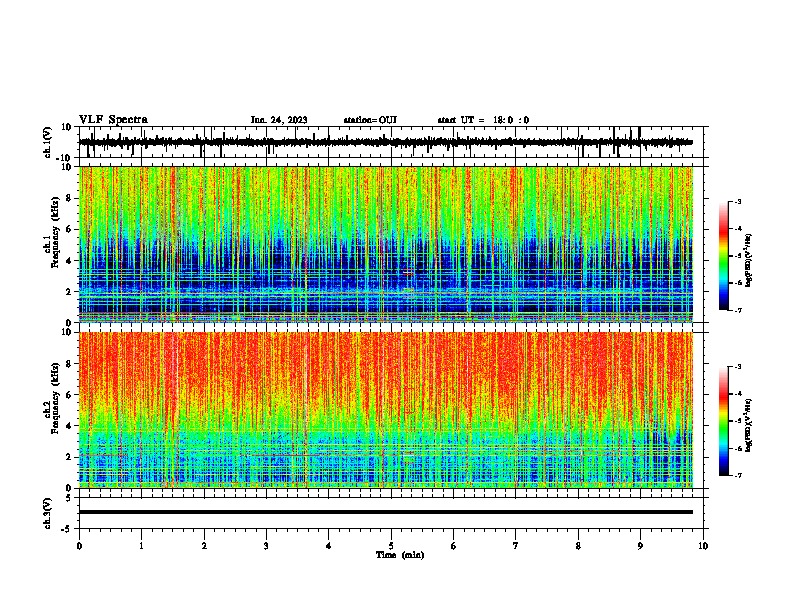Click the "7" tick on time axis
The image size is (792, 612).
tap(516, 546)
